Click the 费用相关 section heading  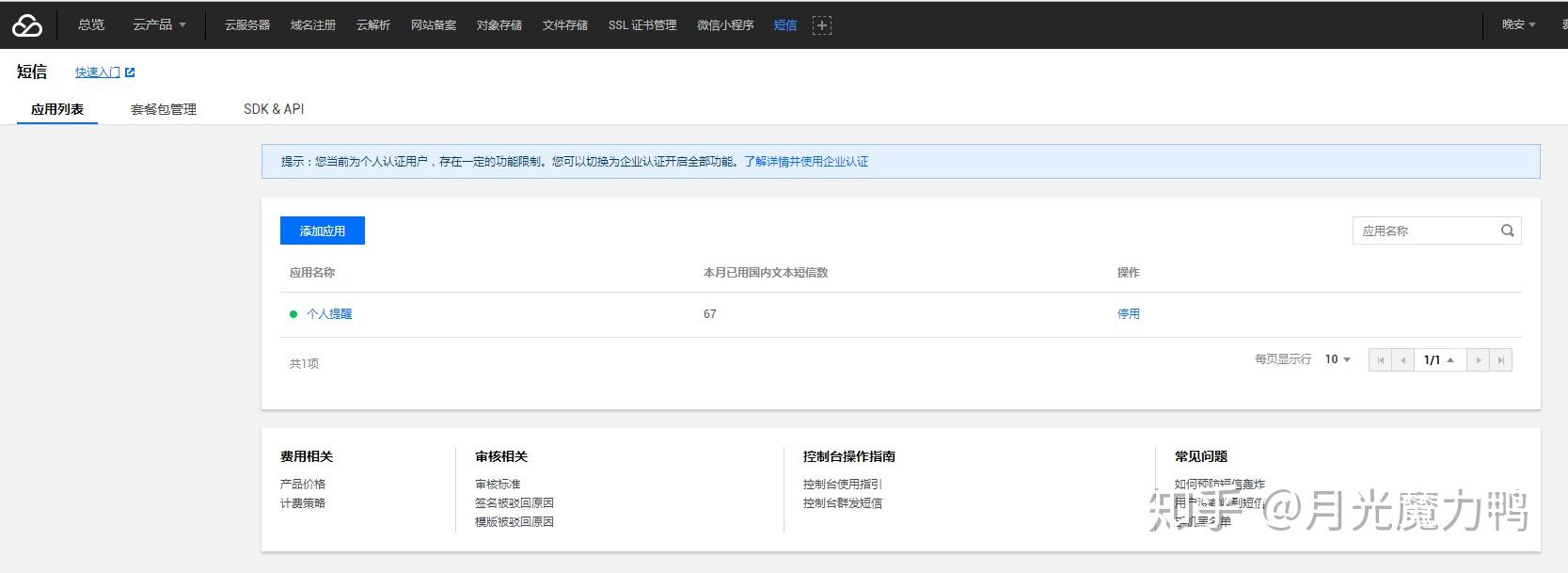tap(307, 456)
